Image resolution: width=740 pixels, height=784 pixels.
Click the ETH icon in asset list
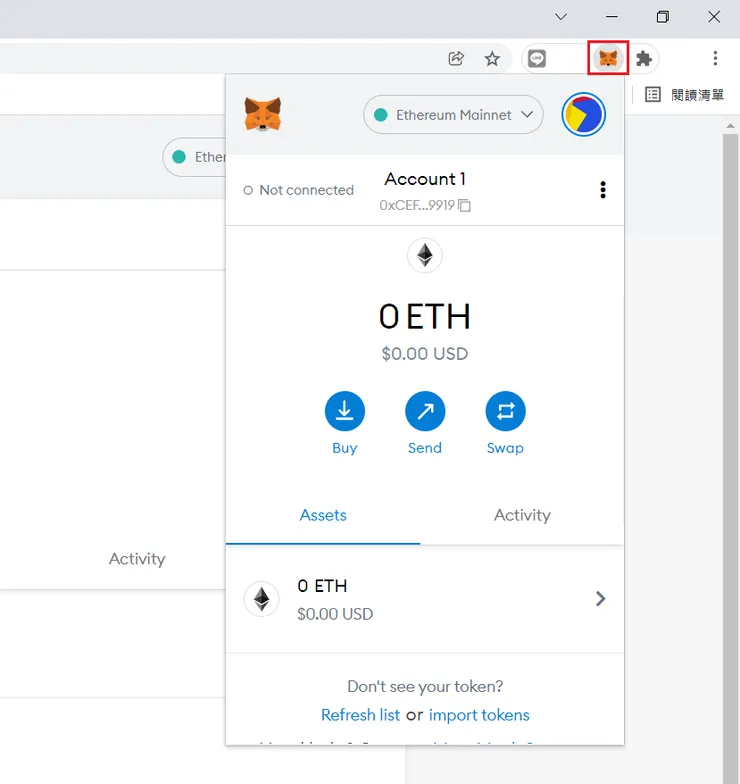click(261, 599)
